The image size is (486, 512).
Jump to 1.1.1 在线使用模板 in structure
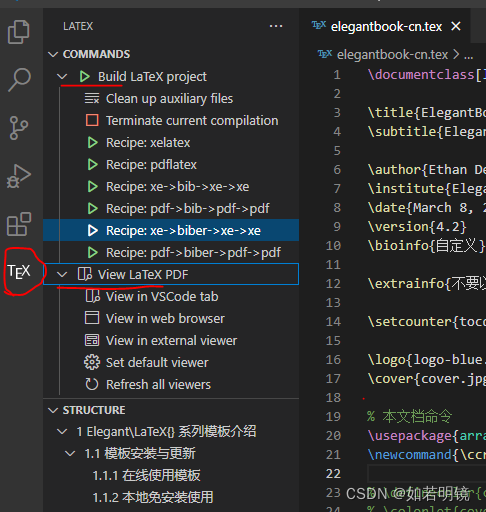147,475
